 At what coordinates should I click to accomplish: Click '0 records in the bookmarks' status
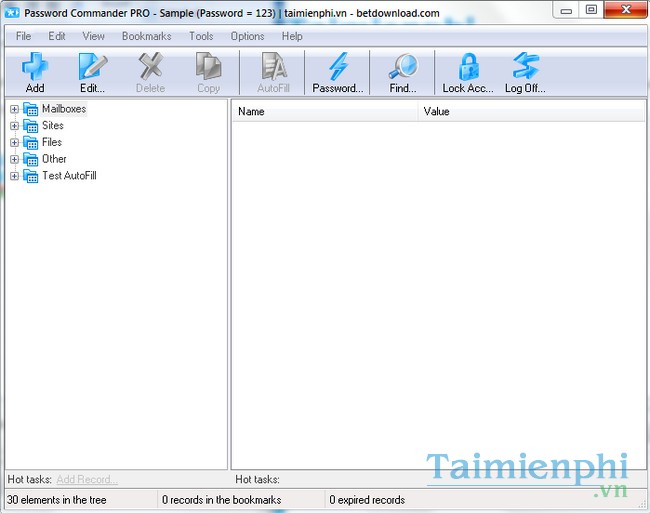click(x=221, y=500)
